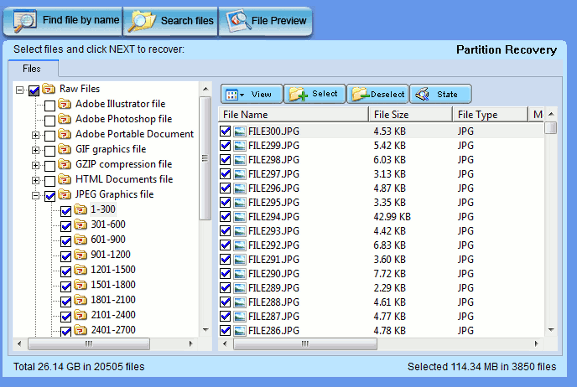Viewport: 577px width, 387px height.
Task: Click the View grid icon
Action: [x=232, y=95]
